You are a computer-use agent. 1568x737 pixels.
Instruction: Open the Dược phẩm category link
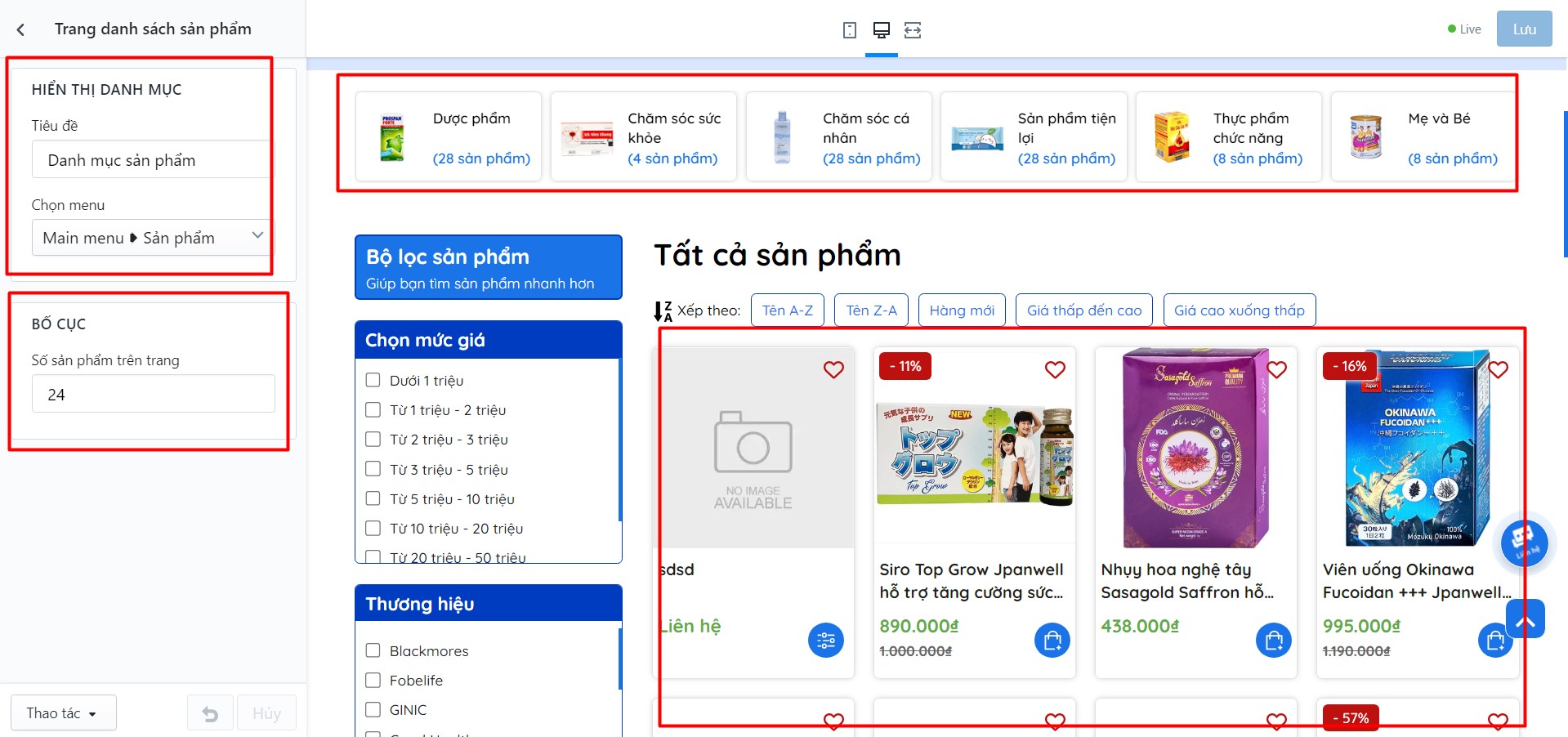click(471, 118)
